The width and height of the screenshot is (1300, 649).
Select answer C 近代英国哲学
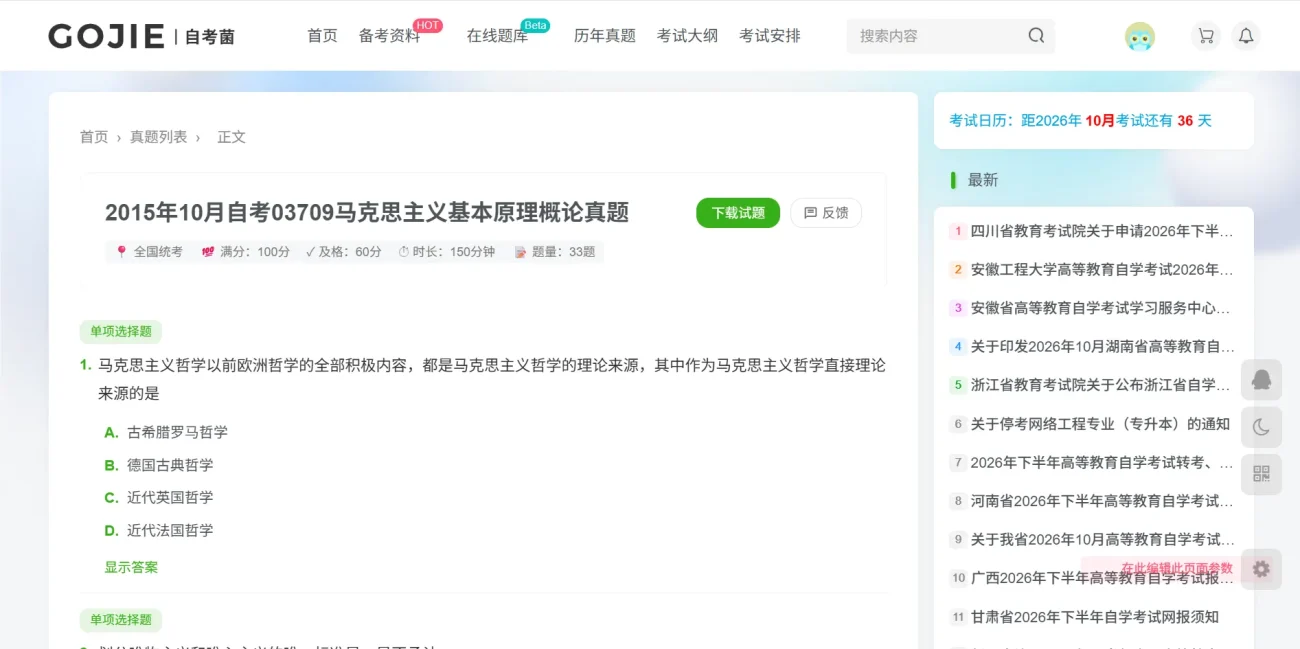pos(159,497)
